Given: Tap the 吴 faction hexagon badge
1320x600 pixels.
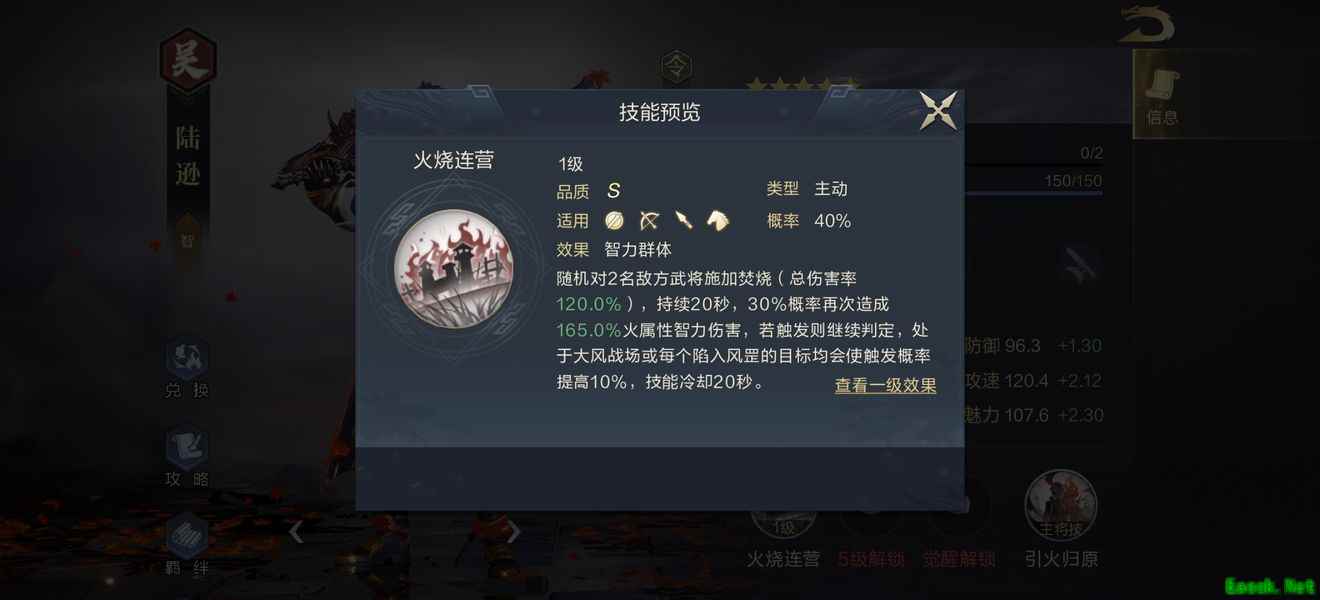Looking at the screenshot, I should 188,62.
